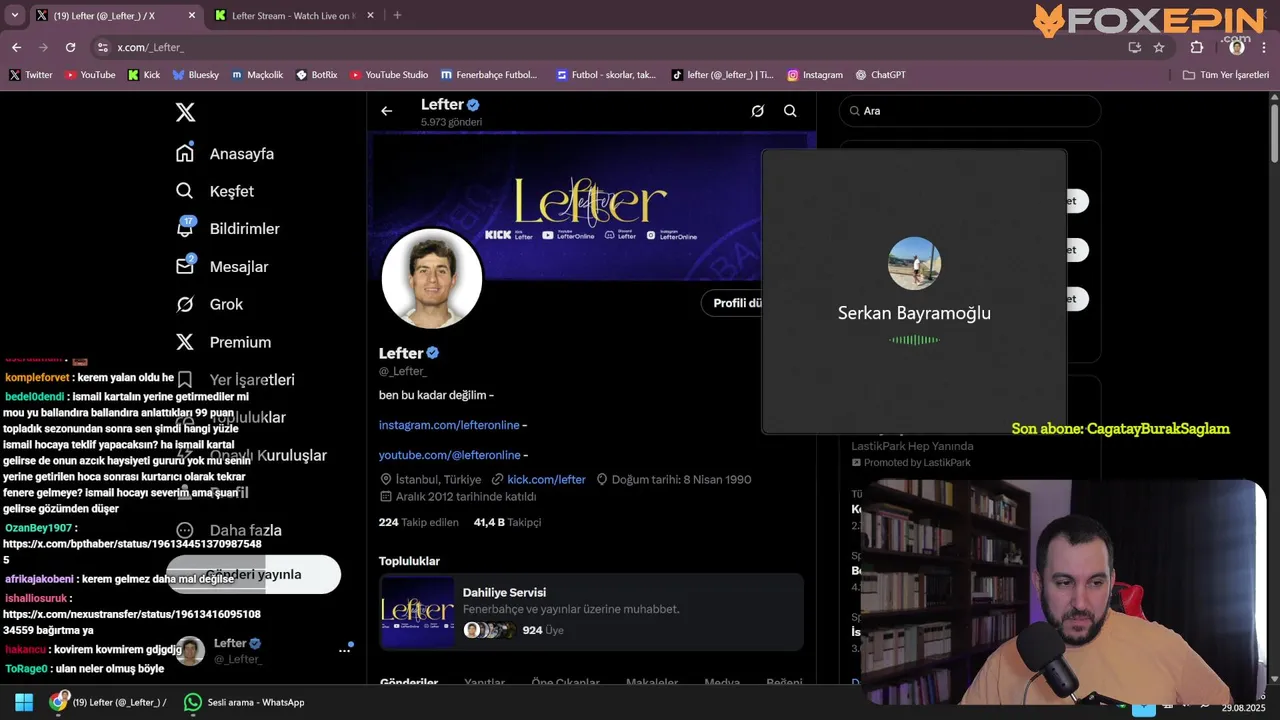Open bpthaber status link in chat
Screen dimensions: 1280x720
click(132, 552)
